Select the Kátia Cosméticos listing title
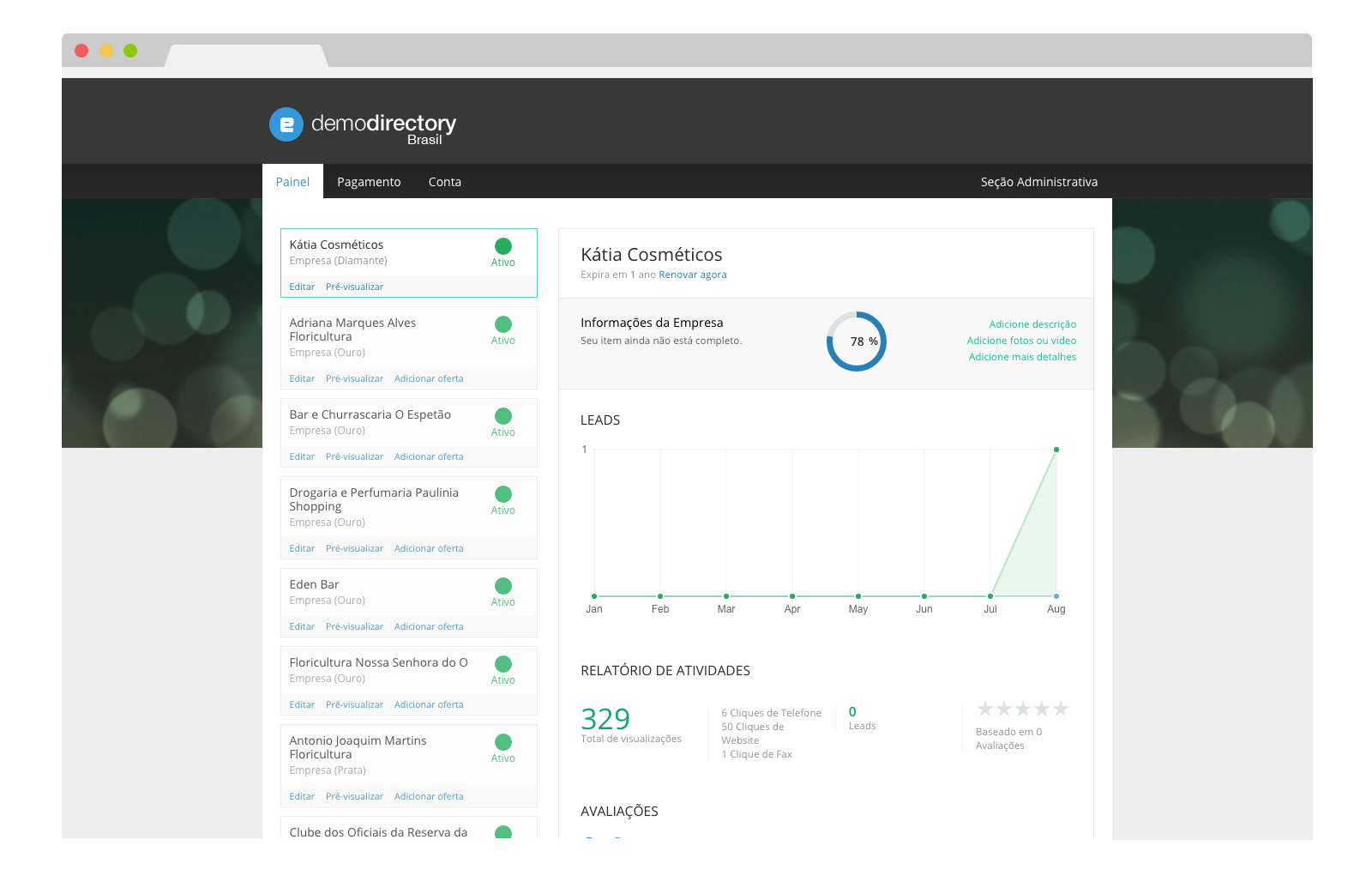1372x882 pixels. (x=336, y=245)
